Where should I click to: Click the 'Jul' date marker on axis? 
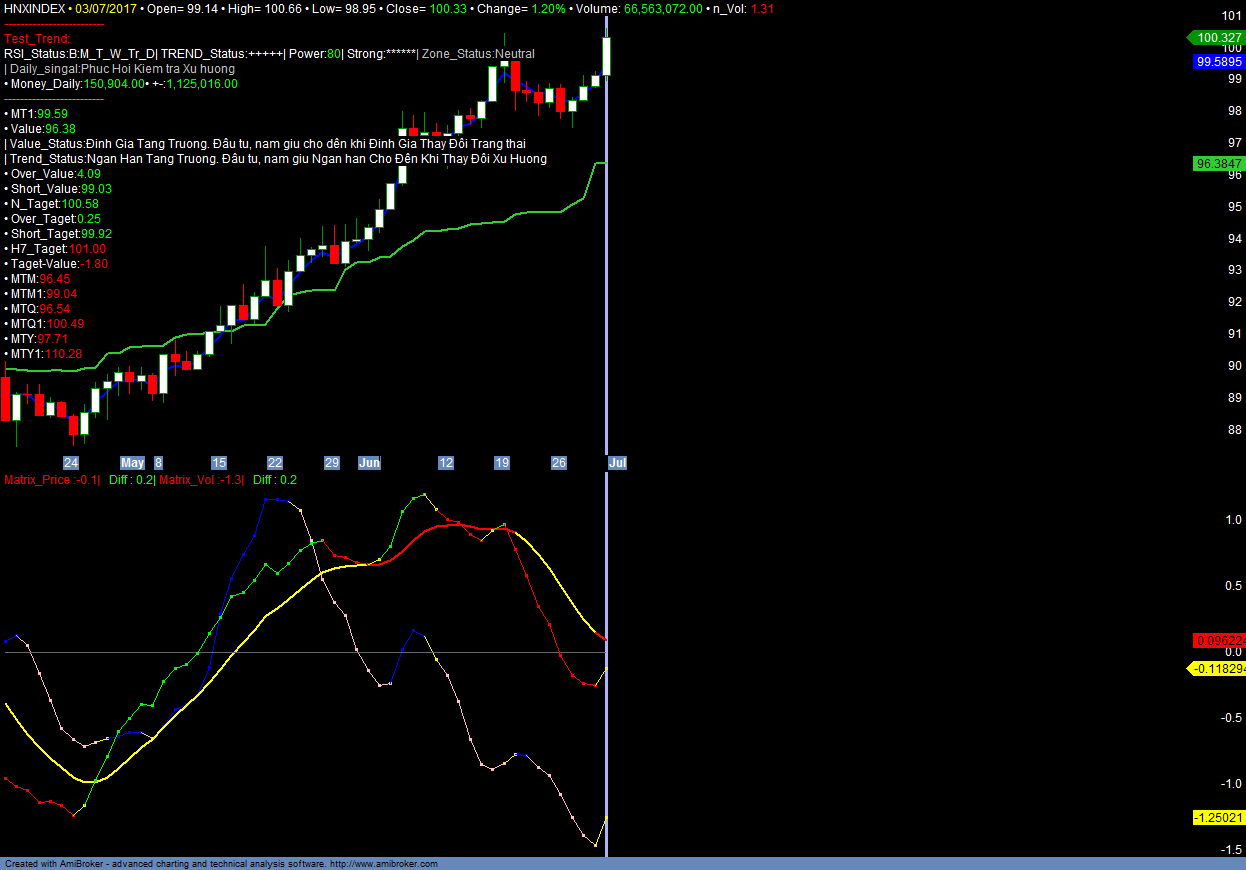pyautogui.click(x=618, y=463)
